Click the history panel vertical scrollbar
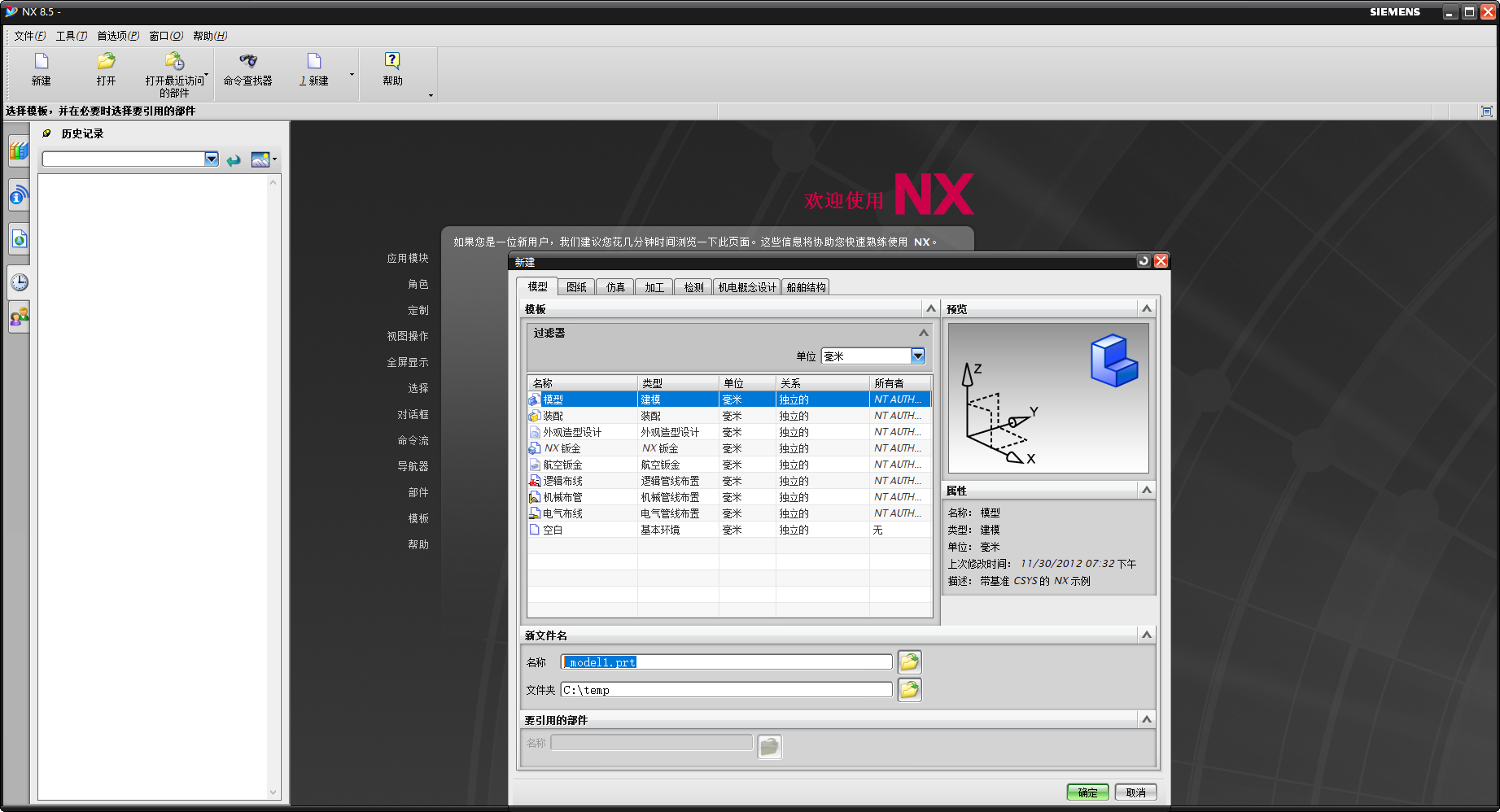 pos(273,487)
